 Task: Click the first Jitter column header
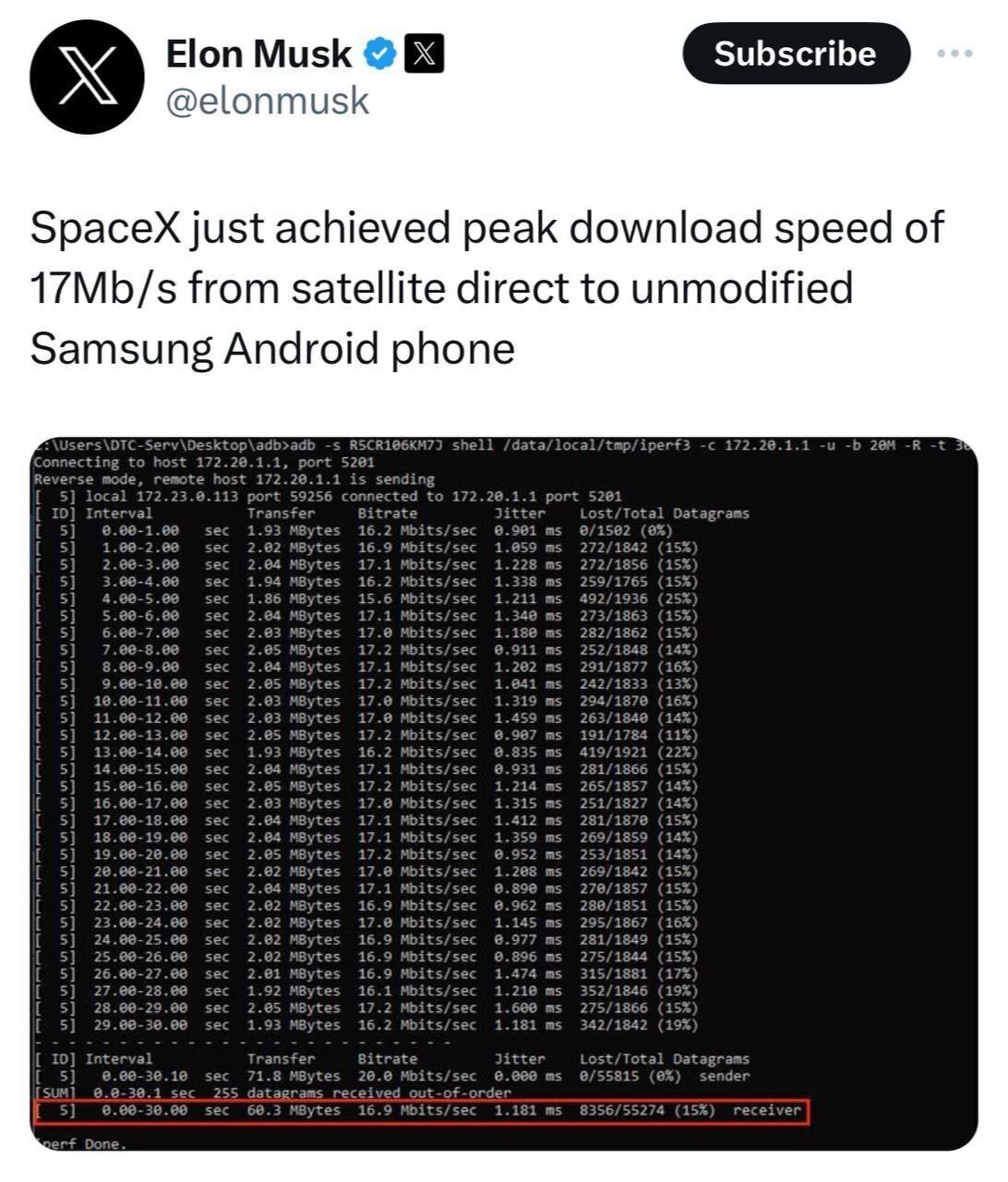click(520, 513)
